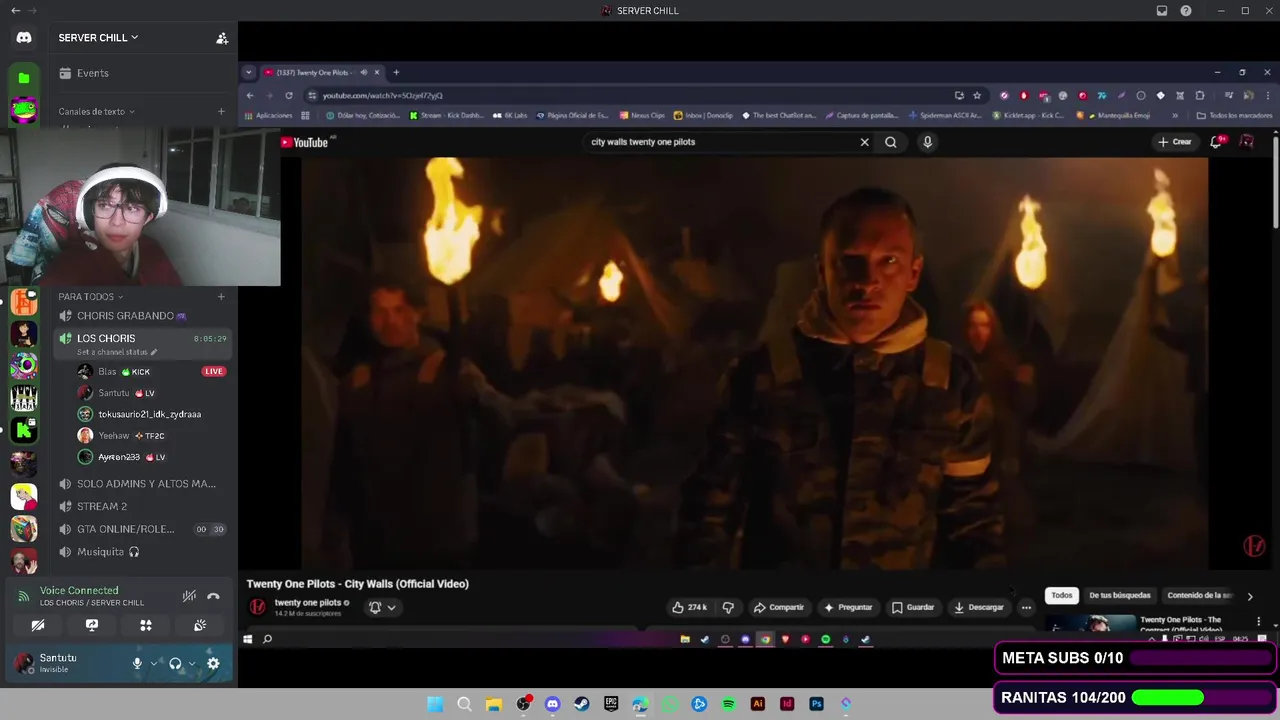Mute the Discord microphone

tap(137, 663)
